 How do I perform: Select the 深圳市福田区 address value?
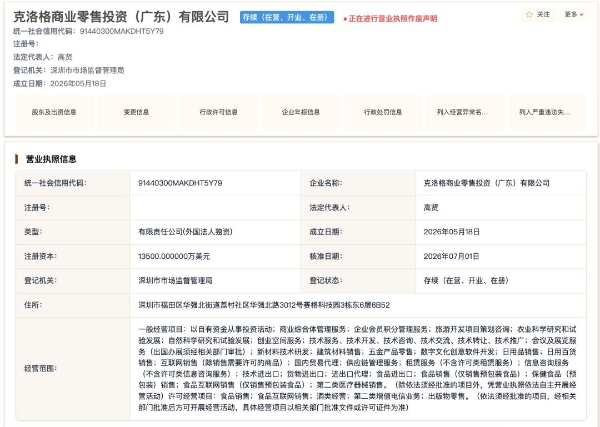coord(264,305)
